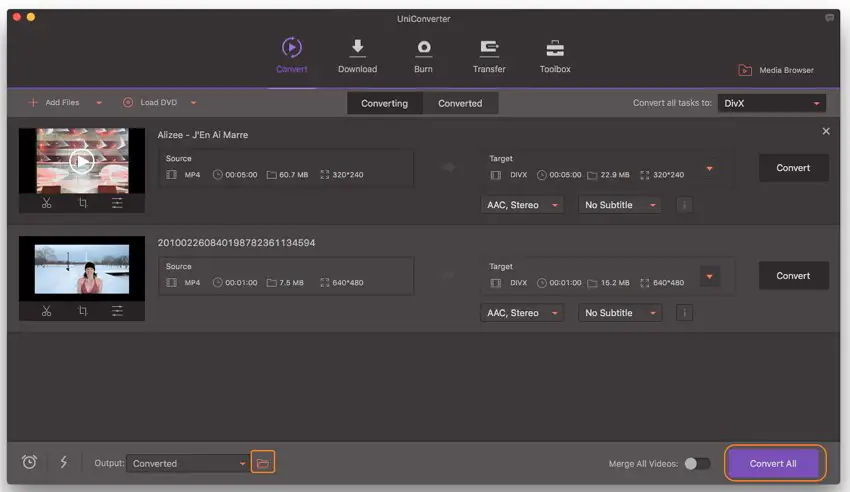Click target size 22.9 MB
Screen dimensions: 850x492
615,174
